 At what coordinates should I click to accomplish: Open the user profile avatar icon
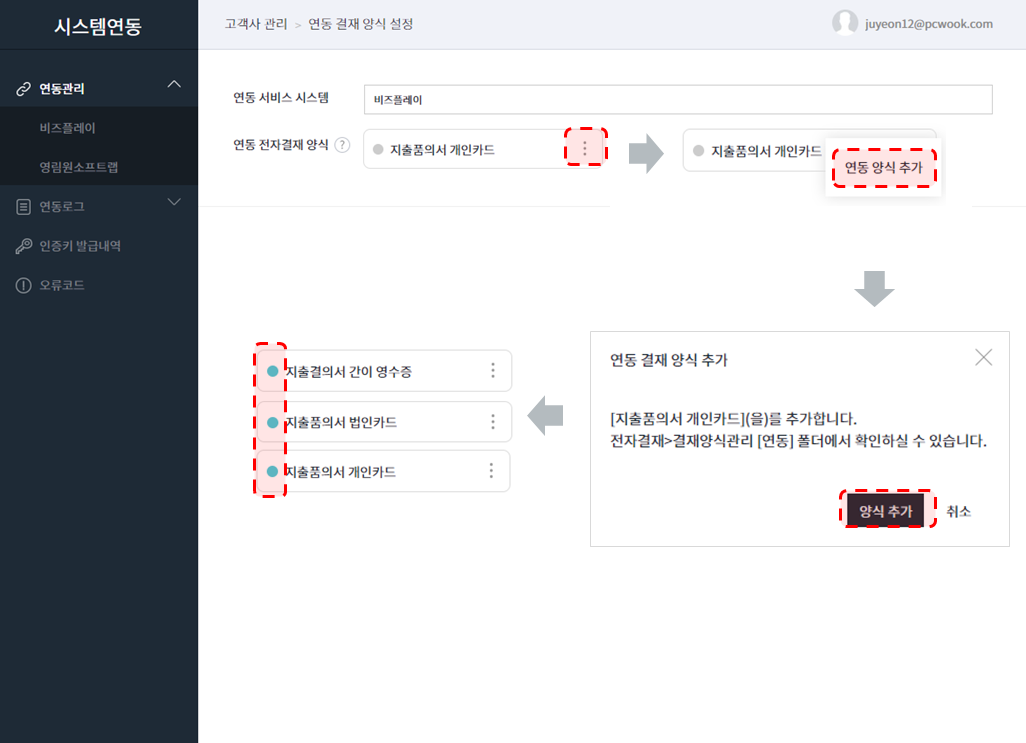tap(845, 23)
